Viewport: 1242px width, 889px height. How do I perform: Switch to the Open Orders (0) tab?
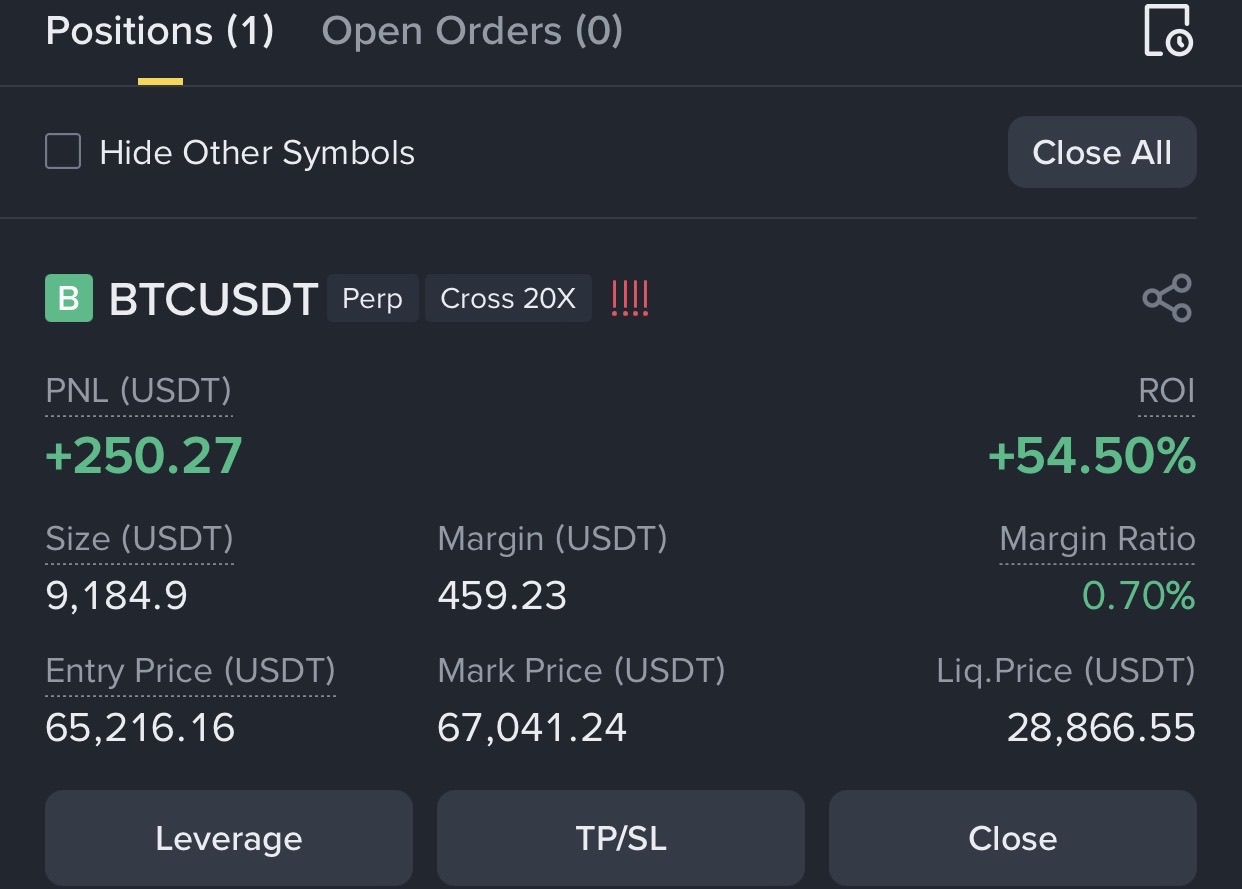pos(472,31)
